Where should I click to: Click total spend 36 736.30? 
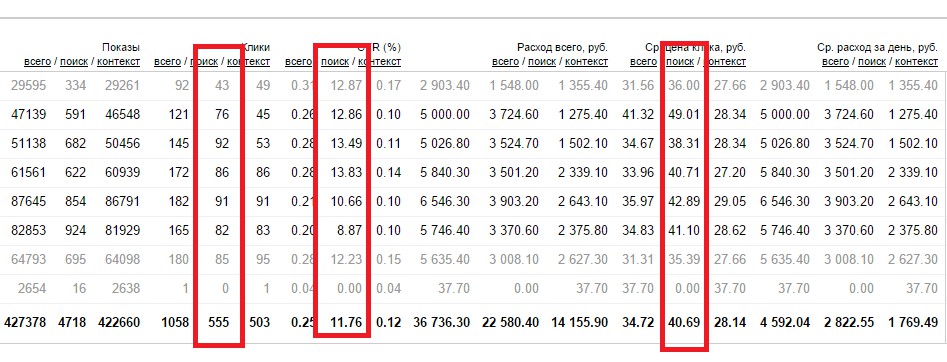coord(441,323)
